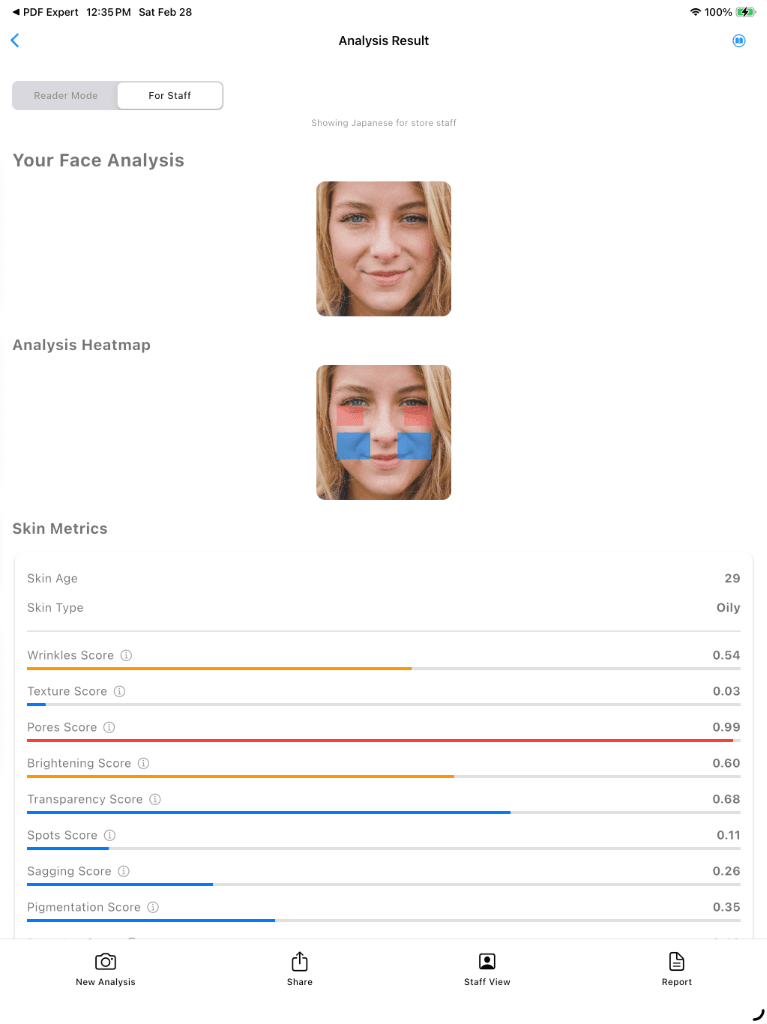The height and width of the screenshot is (1024, 767).
Task: Select the For Staff segment
Action: point(170,96)
